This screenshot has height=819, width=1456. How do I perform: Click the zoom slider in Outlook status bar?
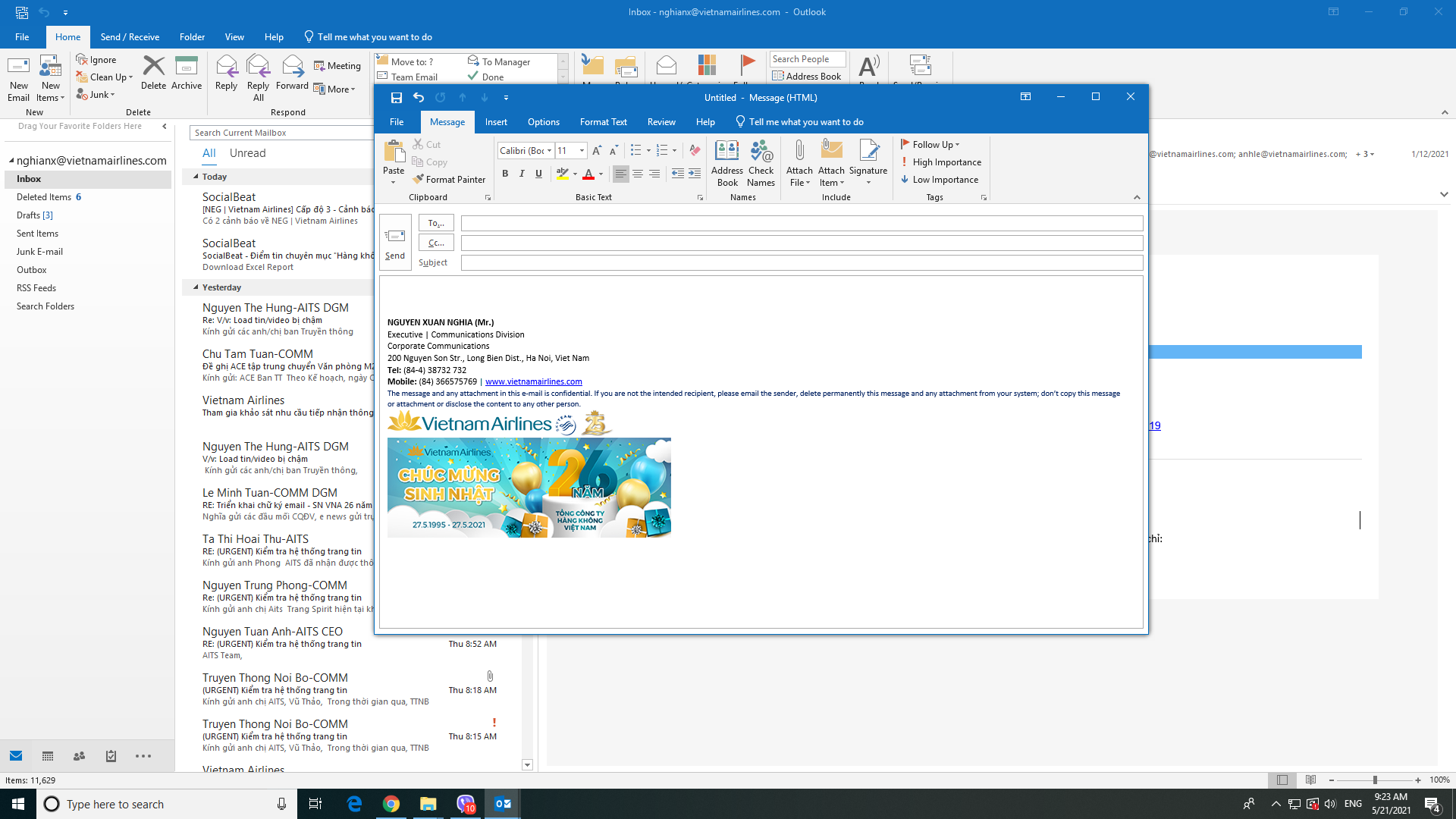point(1375,780)
